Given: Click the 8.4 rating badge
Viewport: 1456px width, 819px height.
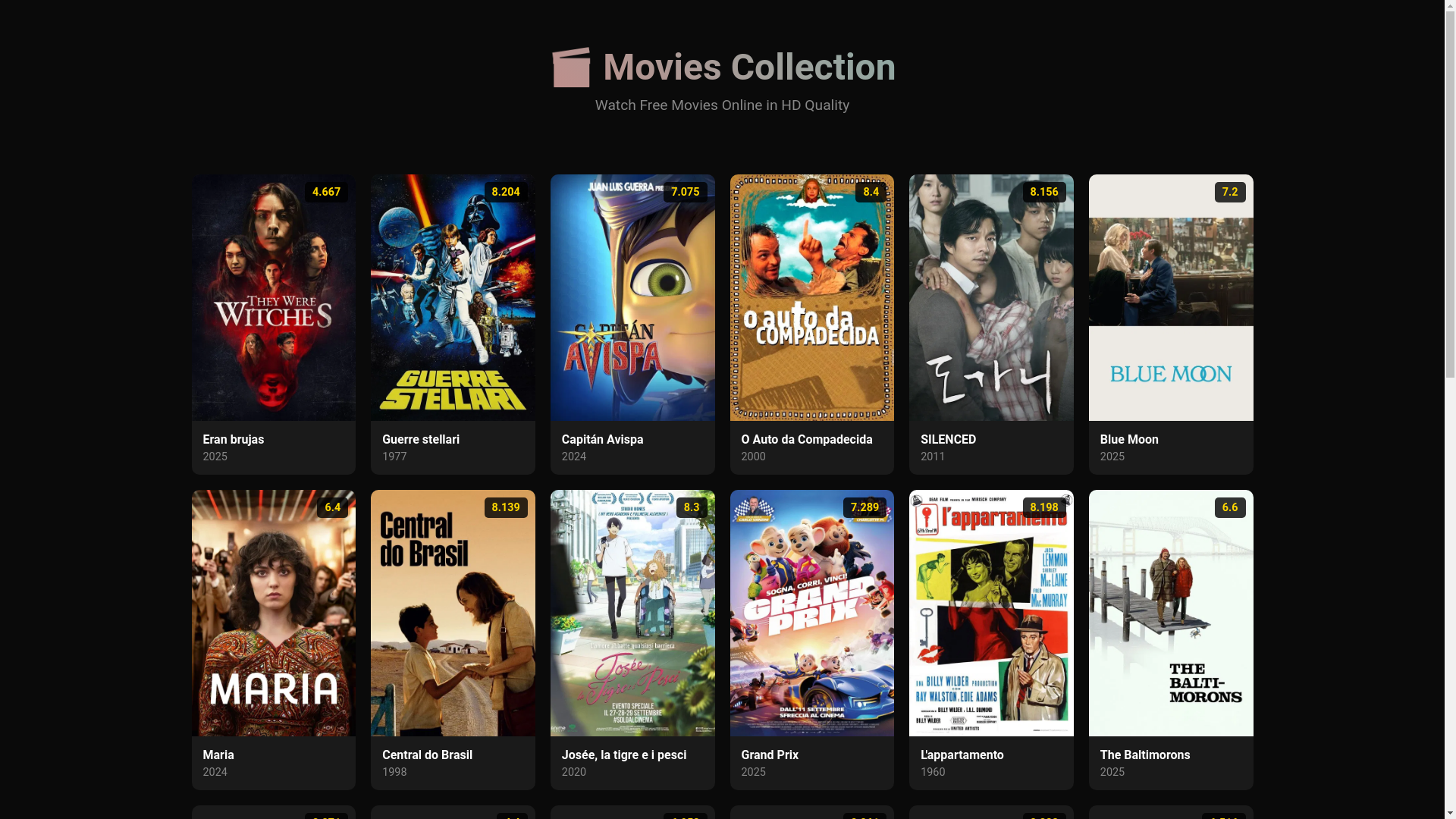Looking at the screenshot, I should [x=871, y=192].
